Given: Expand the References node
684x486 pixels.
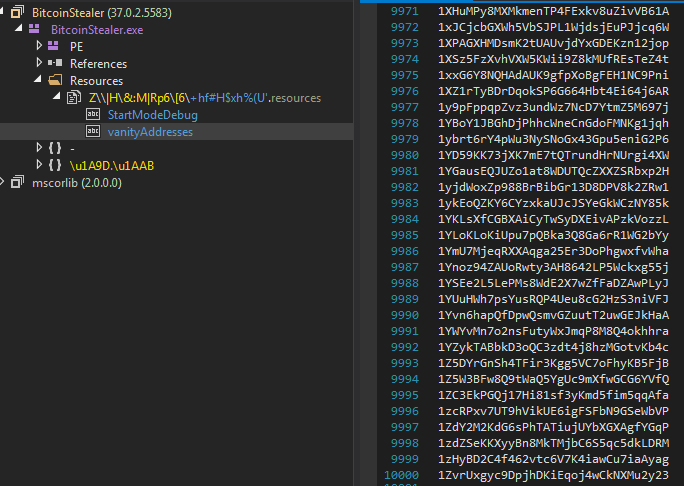Looking at the screenshot, I should point(39,62).
